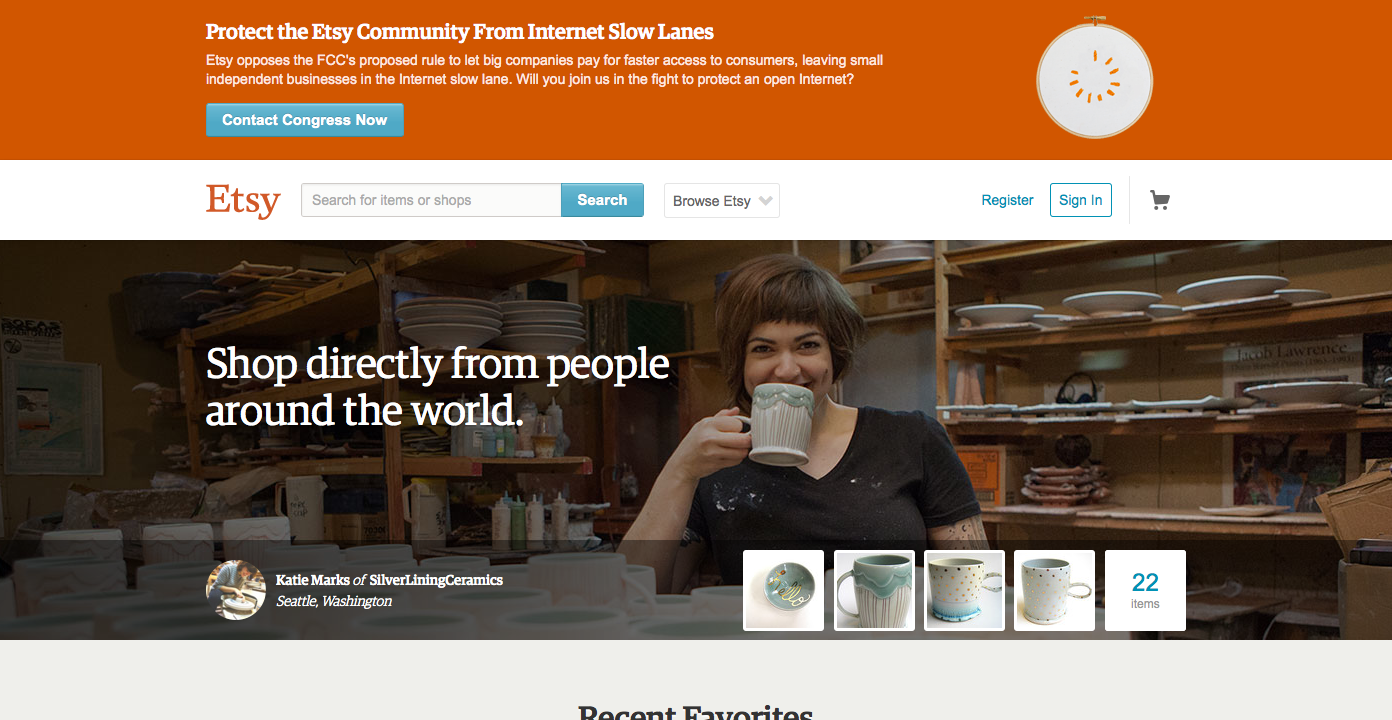Click Katie Marks' round profile avatar

pyautogui.click(x=236, y=590)
